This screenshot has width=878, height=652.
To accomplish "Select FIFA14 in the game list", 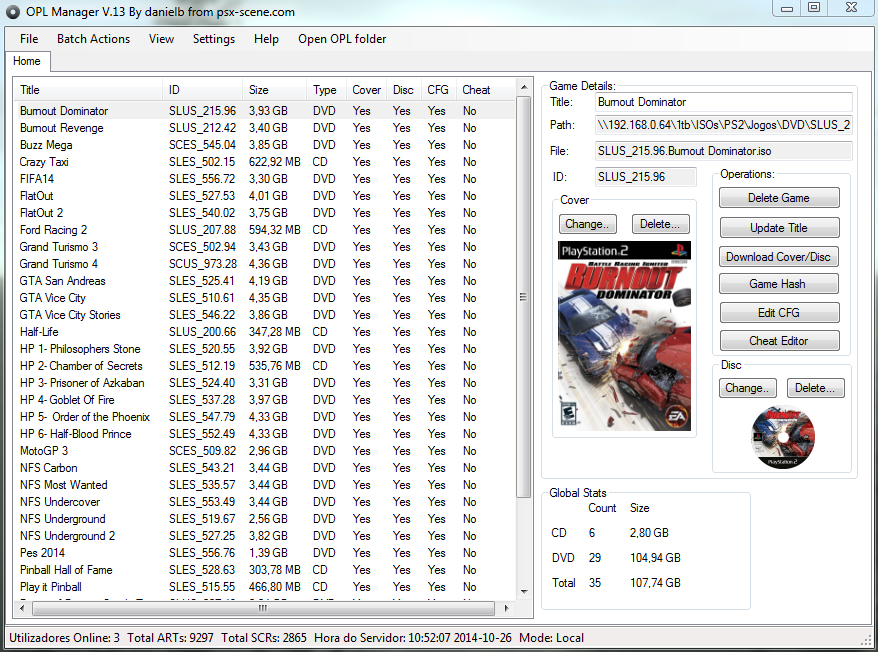I will 264,179.
